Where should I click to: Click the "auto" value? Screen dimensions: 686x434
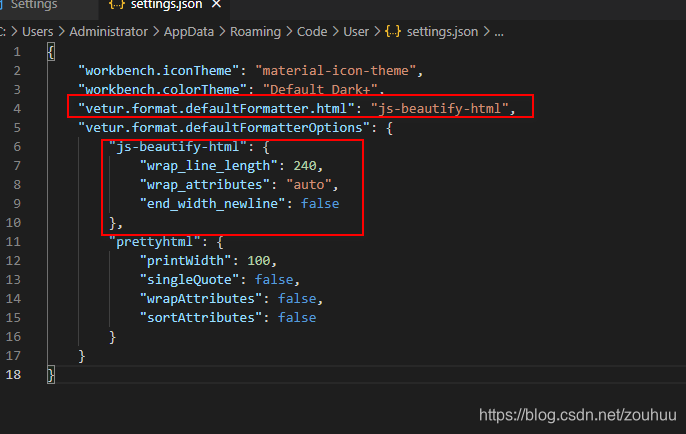coord(309,185)
